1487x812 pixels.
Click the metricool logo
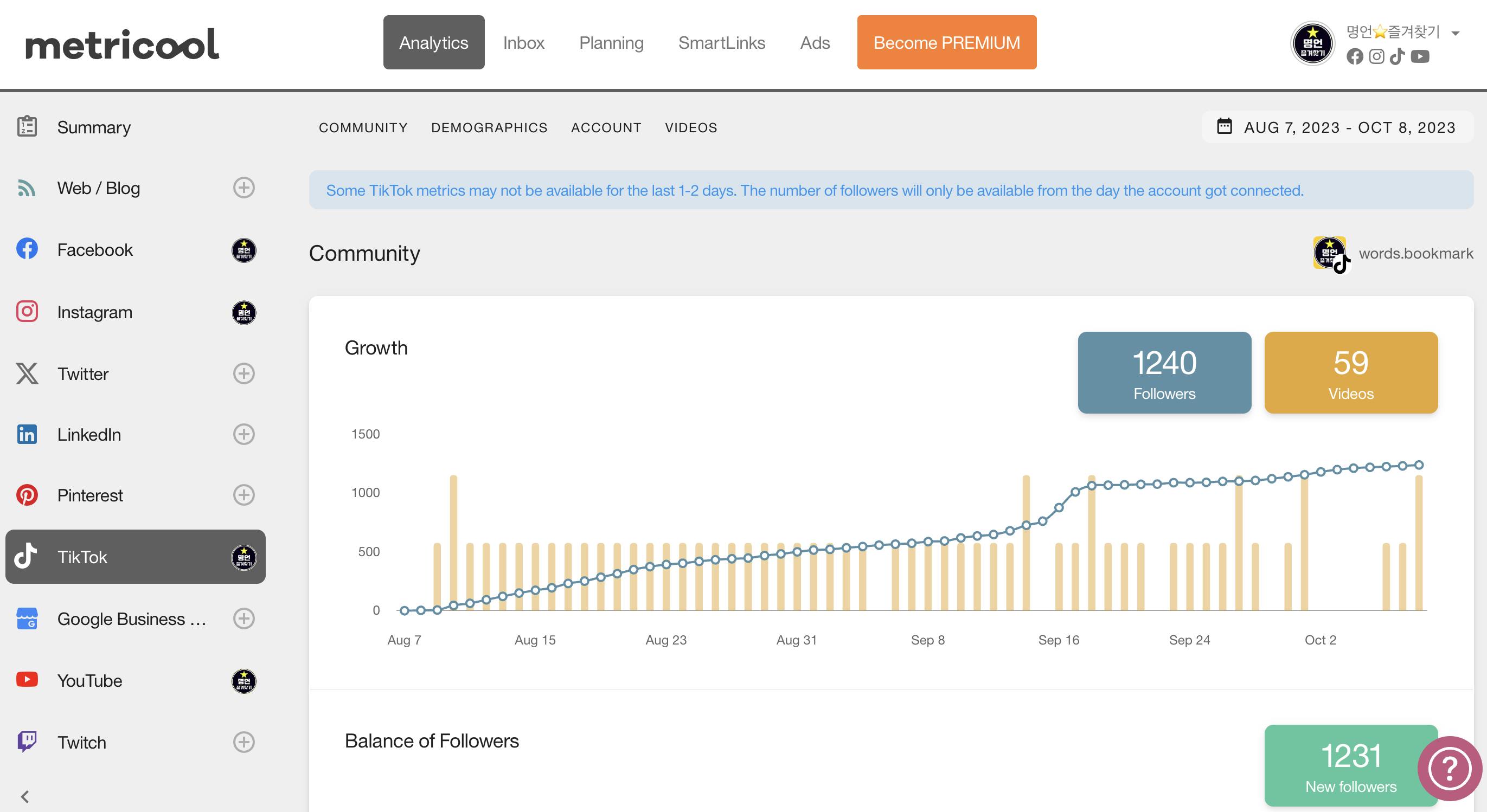(x=122, y=44)
